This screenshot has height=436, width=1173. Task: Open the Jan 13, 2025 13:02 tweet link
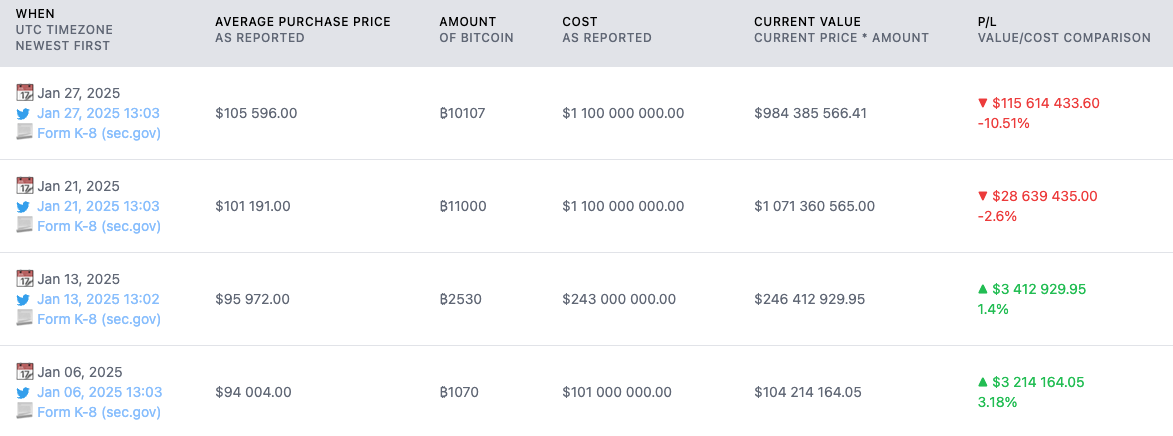98,299
